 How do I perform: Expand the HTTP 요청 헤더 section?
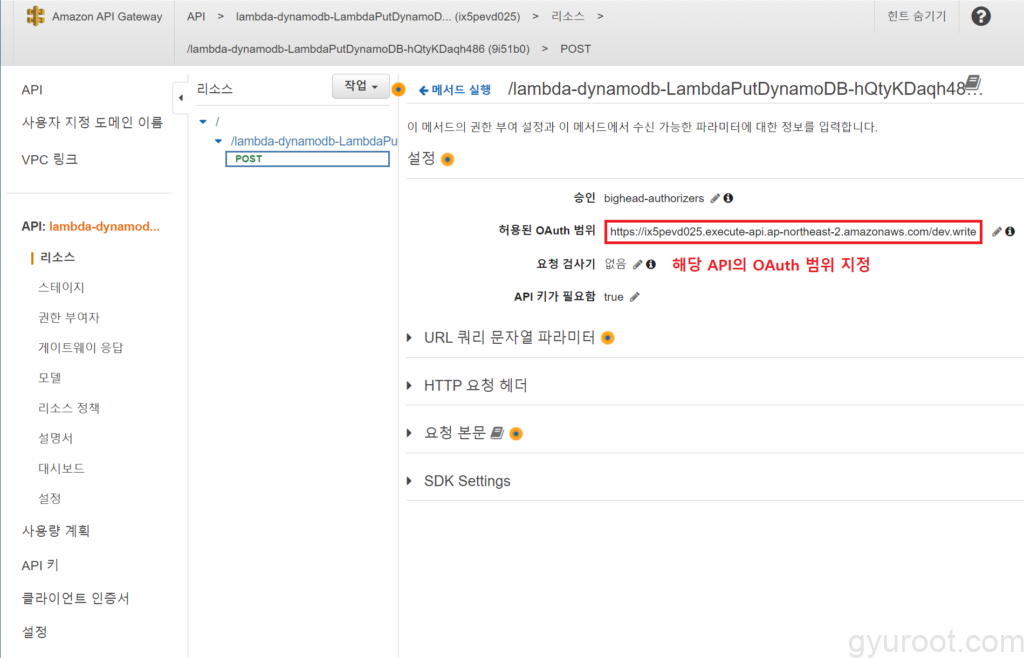(410, 385)
